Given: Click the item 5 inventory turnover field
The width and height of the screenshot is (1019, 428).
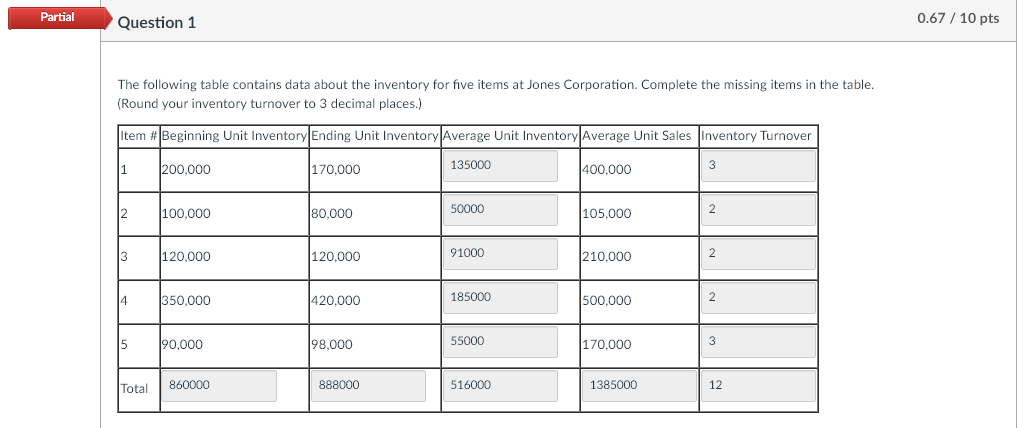Looking at the screenshot, I should tap(758, 342).
